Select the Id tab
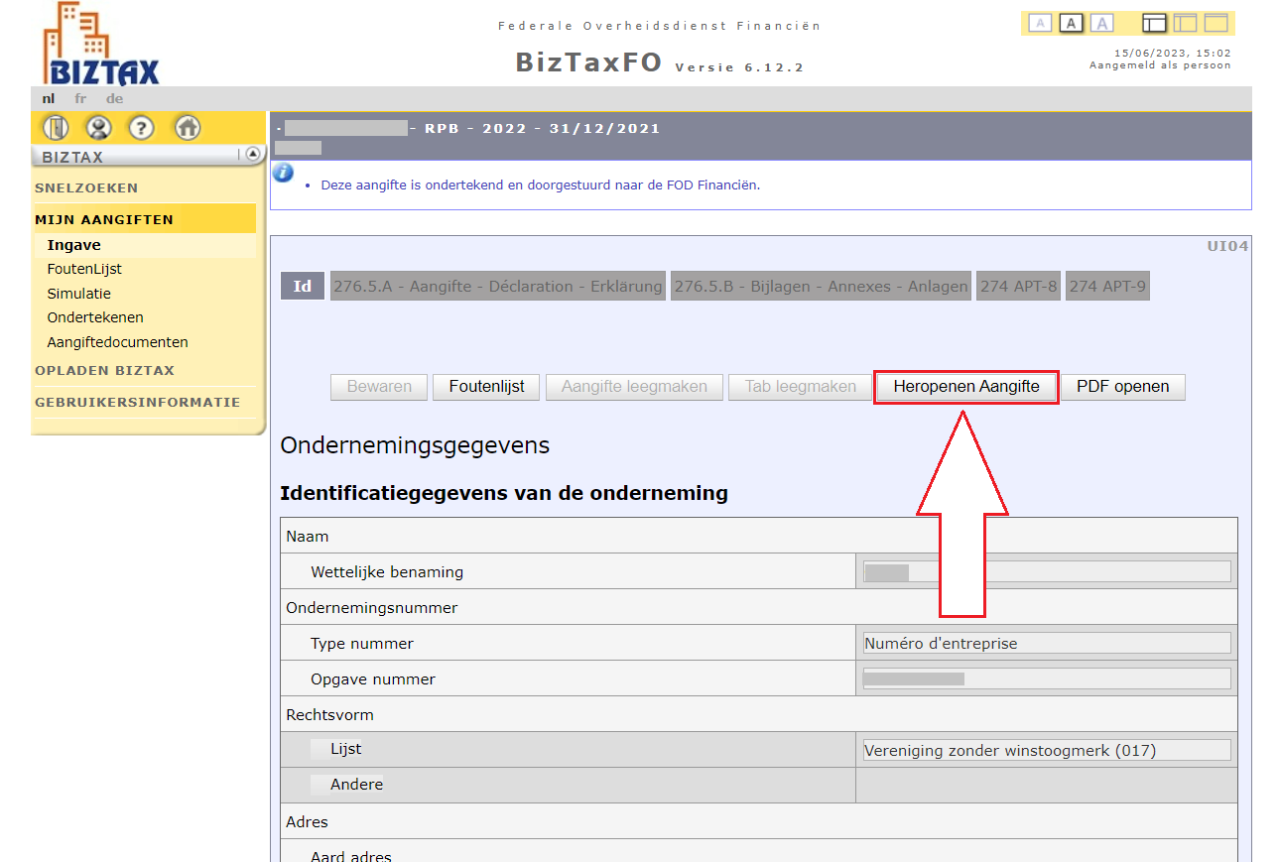Screen dimensions: 1280x862 [303, 286]
